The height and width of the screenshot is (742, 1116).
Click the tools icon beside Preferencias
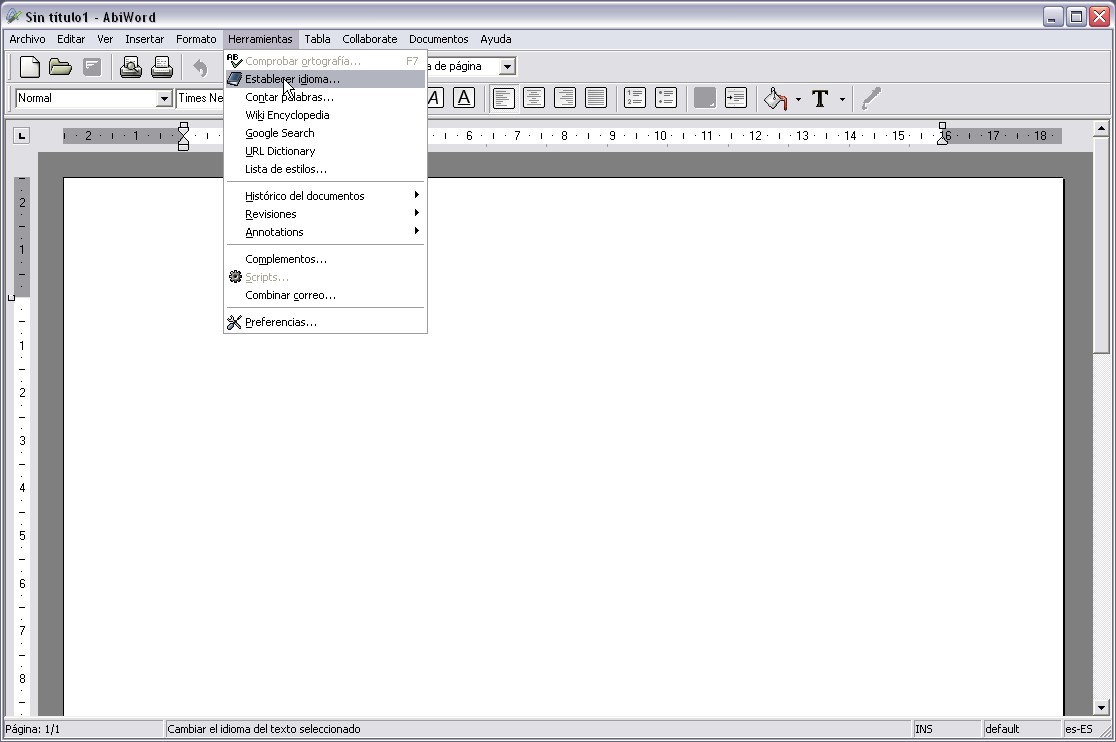coord(234,322)
